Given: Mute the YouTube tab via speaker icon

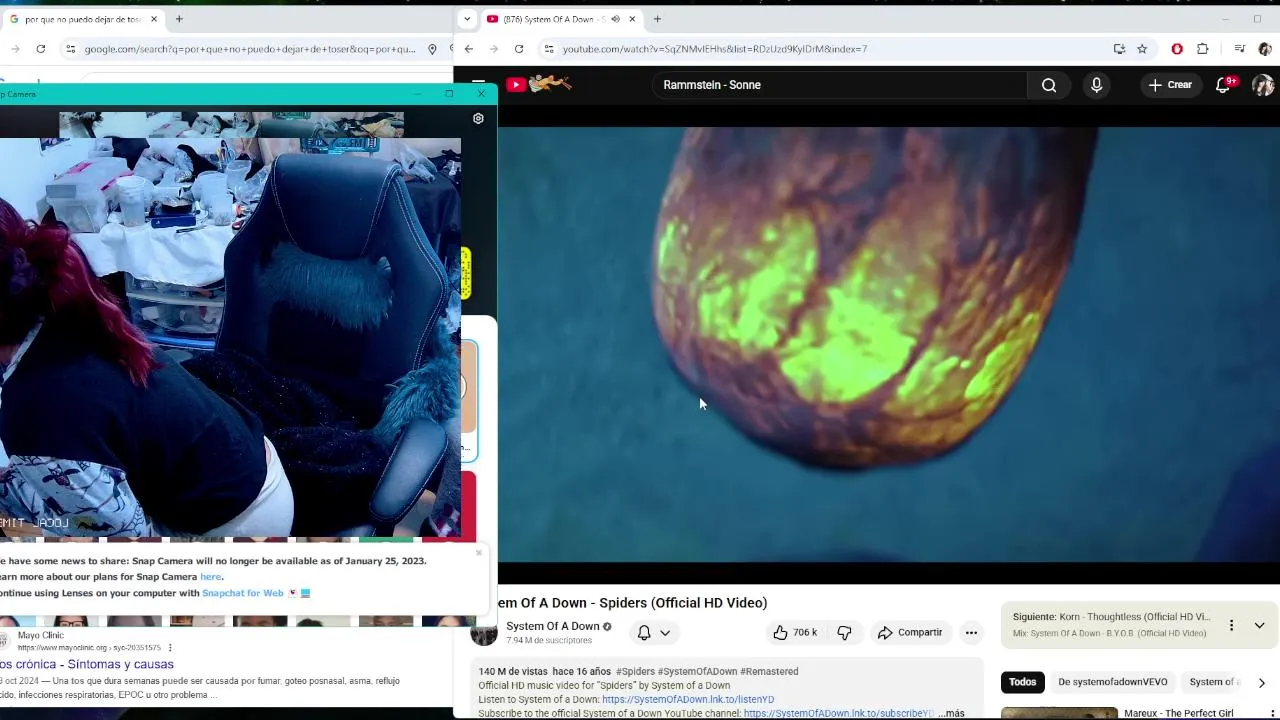Looking at the screenshot, I should (x=615, y=19).
